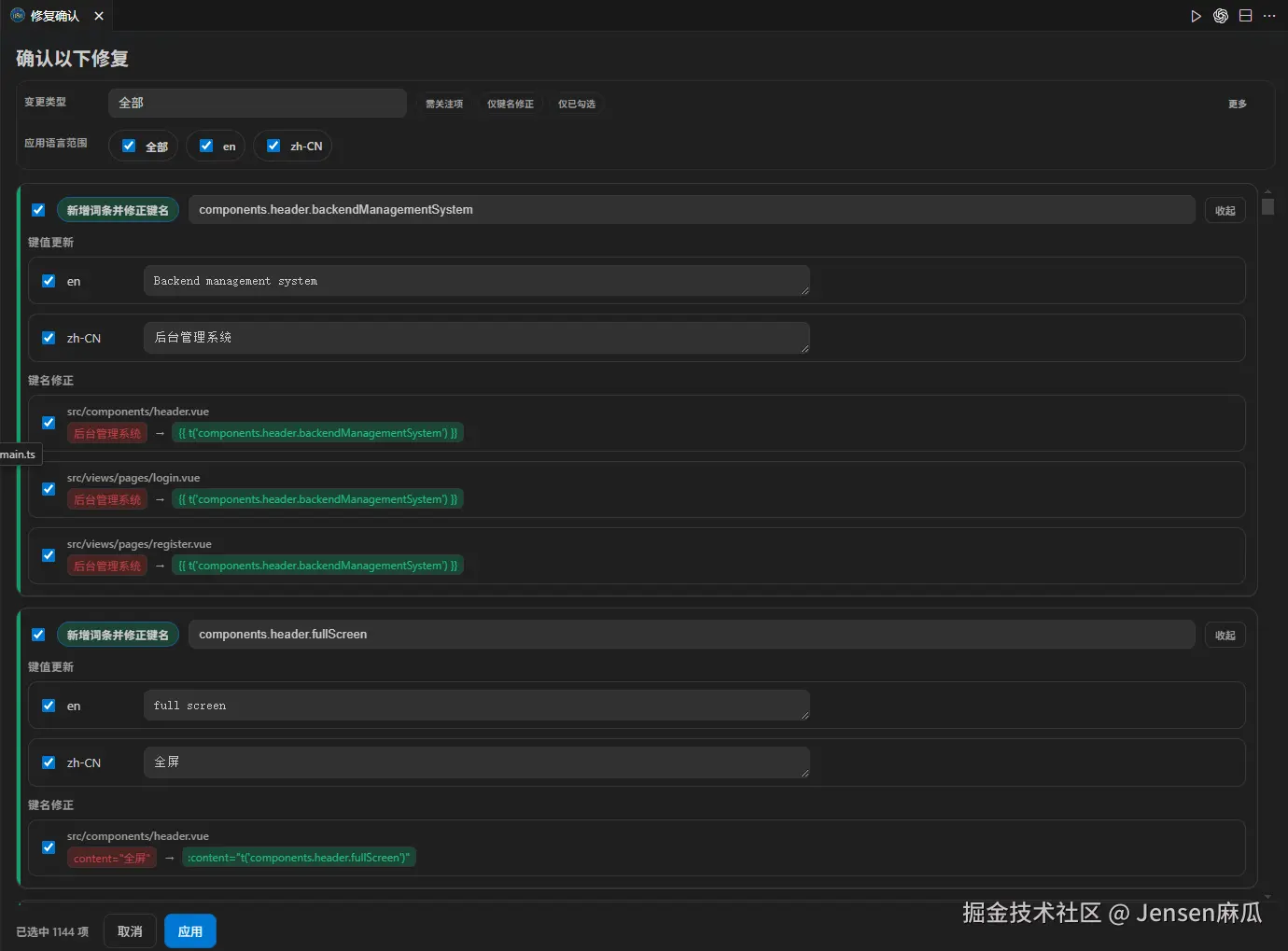Toggle the zh-CN checkbox beside 后台管理系统
Image resolution: width=1288 pixels, height=951 pixels.
[x=49, y=338]
